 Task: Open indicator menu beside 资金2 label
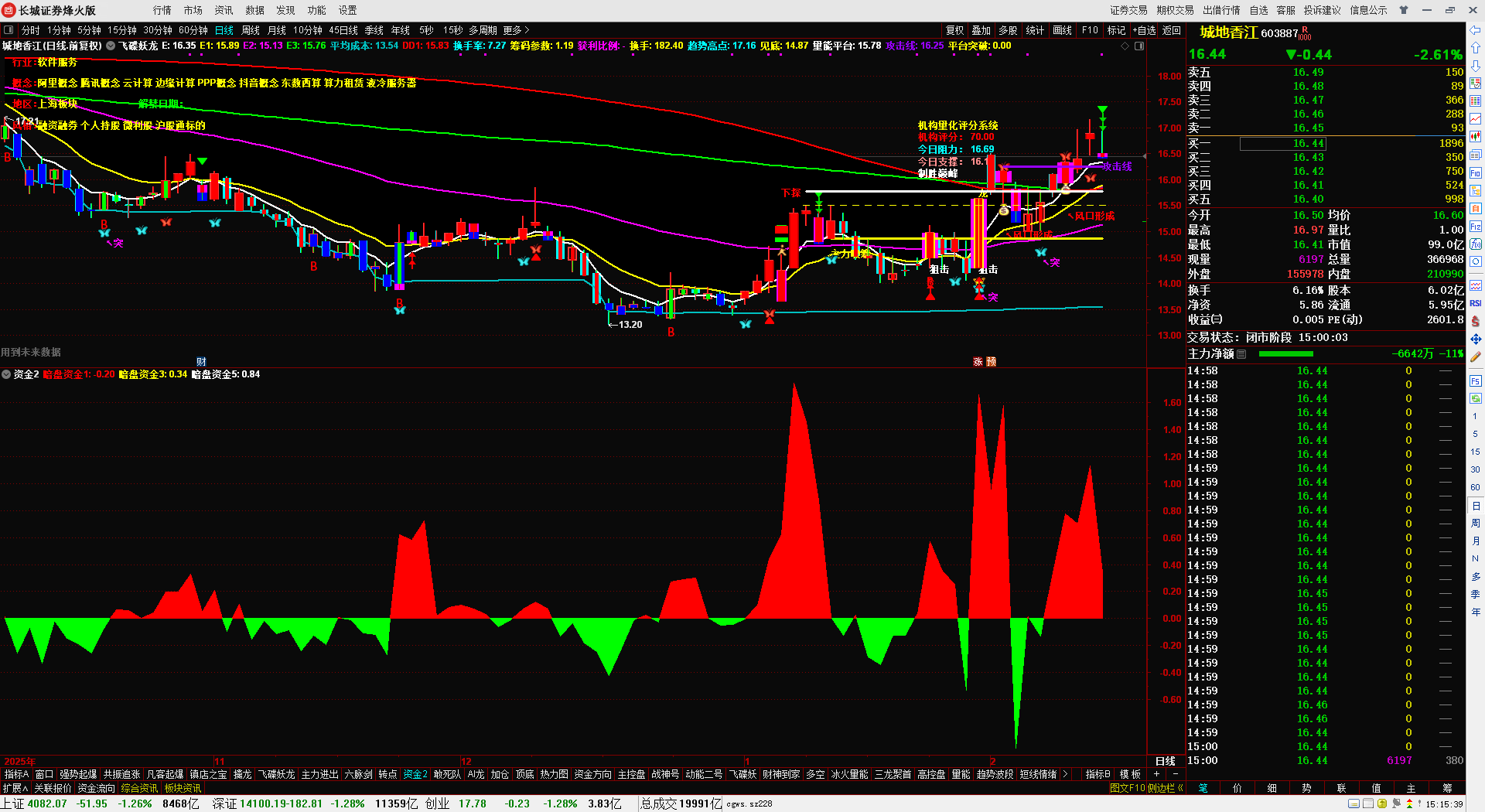click(6, 374)
